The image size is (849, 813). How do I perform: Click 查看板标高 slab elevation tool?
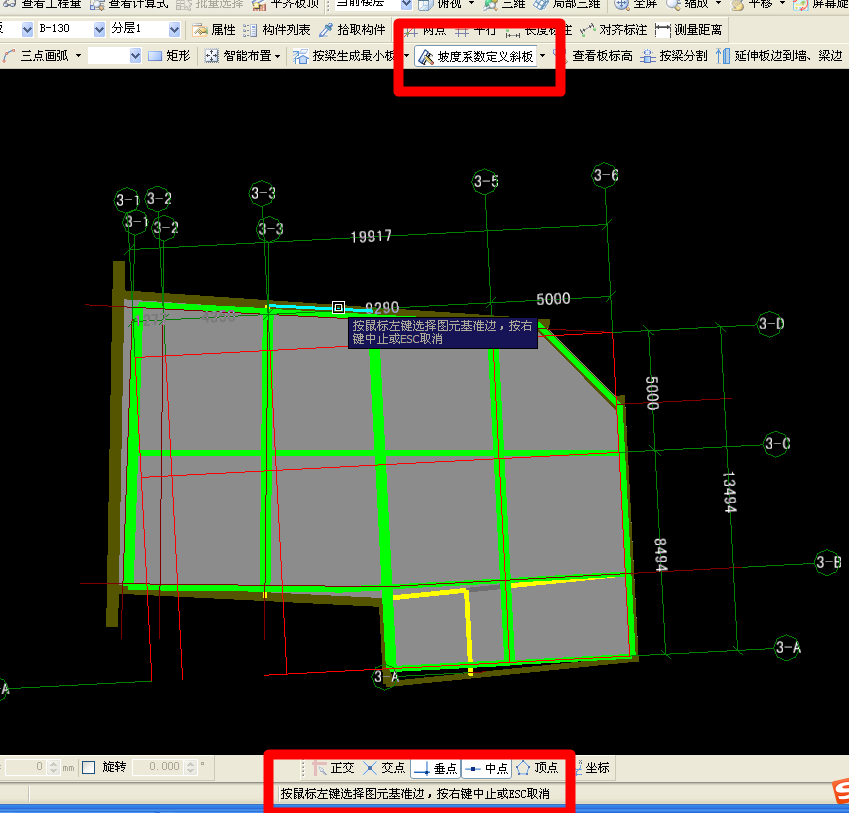point(602,56)
